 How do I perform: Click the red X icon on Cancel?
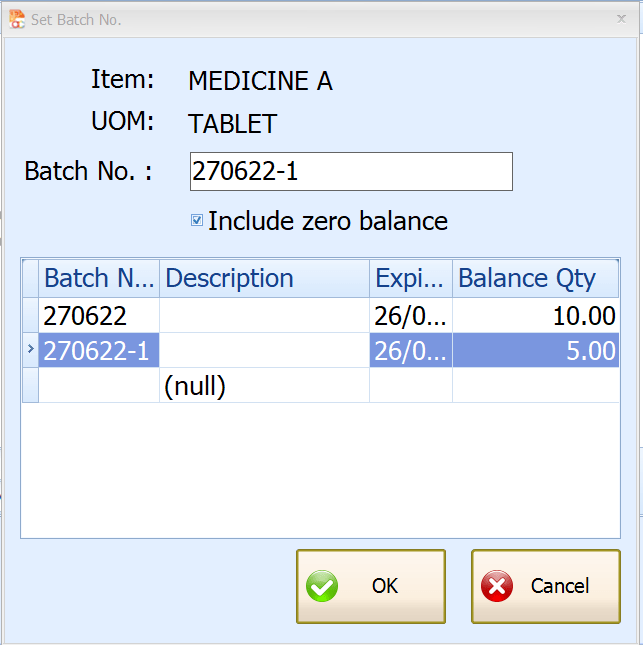coord(497,586)
